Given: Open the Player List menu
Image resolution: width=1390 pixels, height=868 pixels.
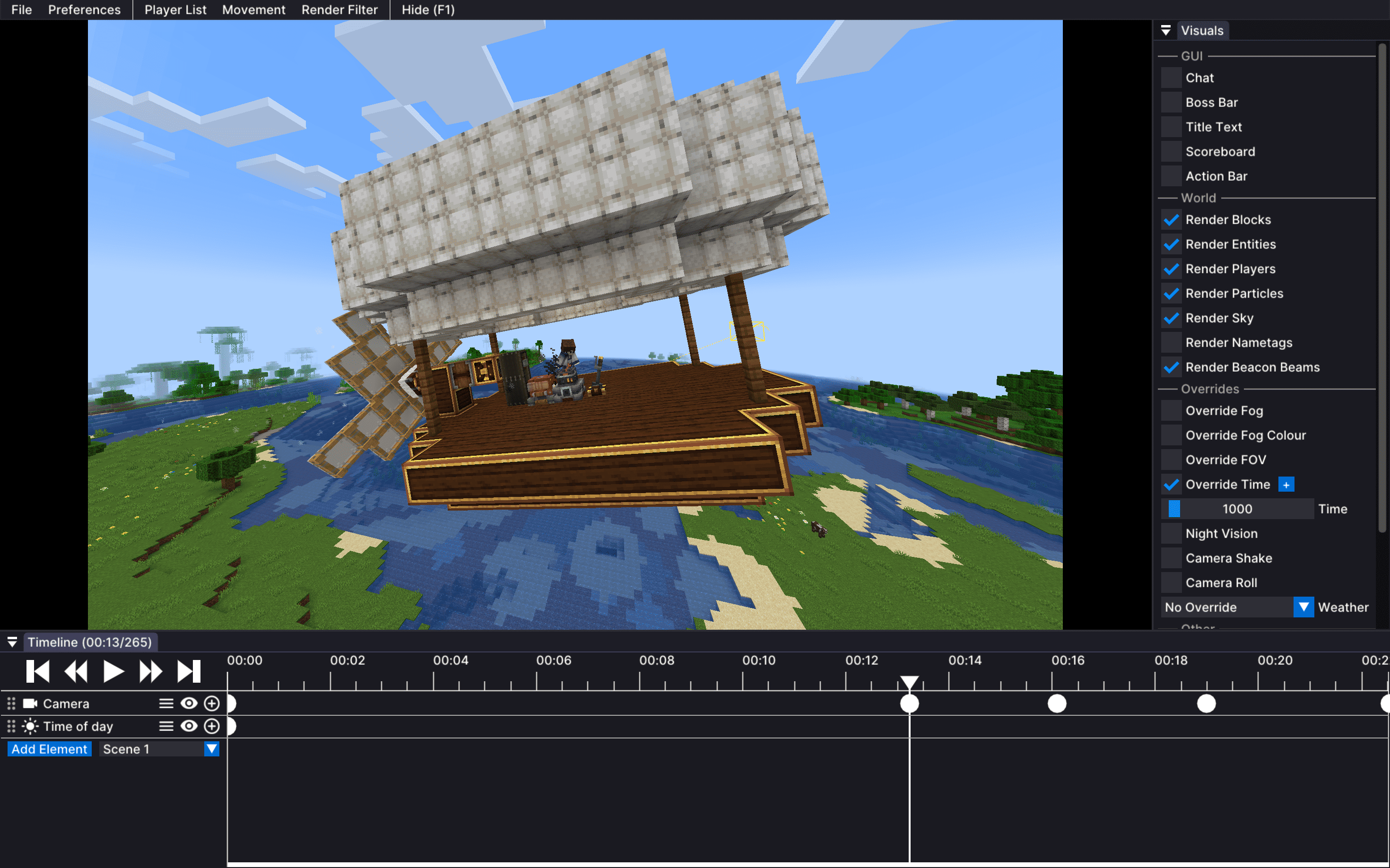Looking at the screenshot, I should pyautogui.click(x=175, y=10).
